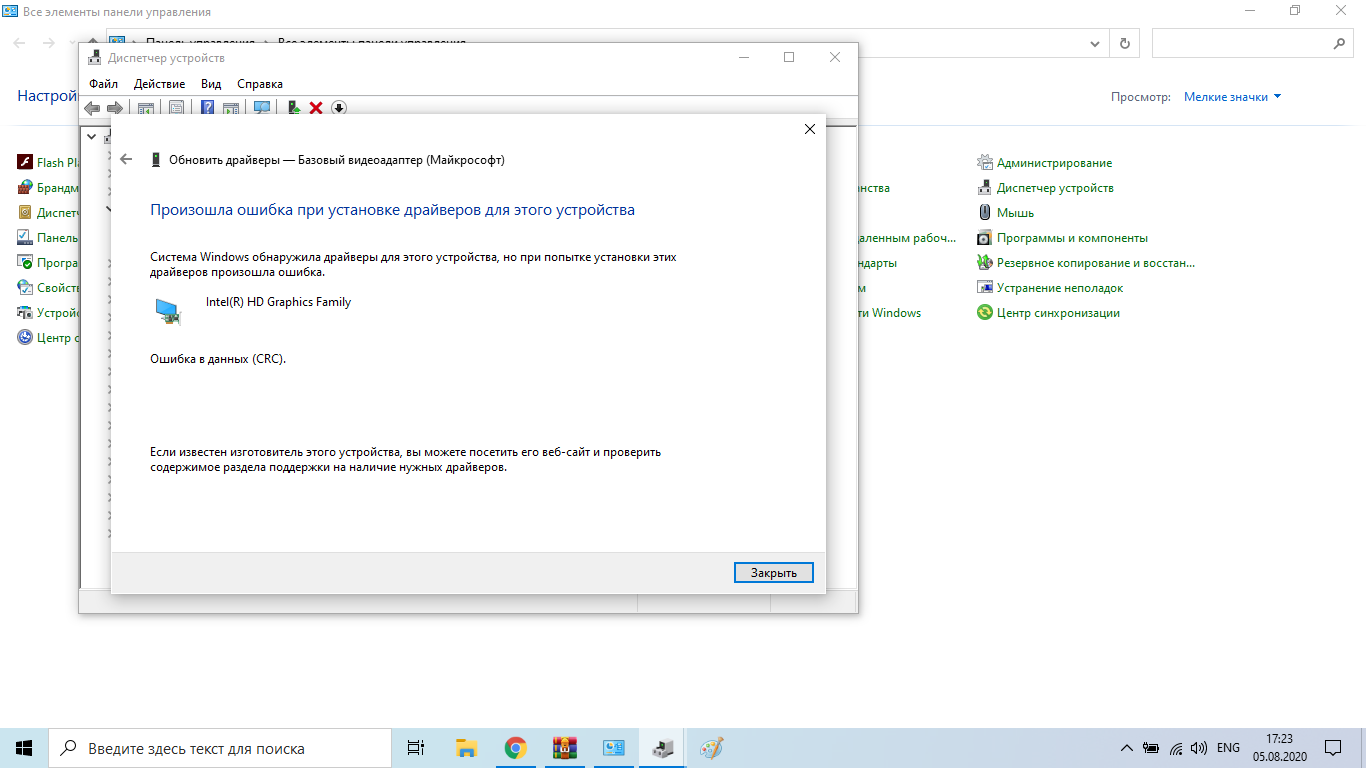Click the Wi-Fi network tray icon
This screenshot has width=1366, height=768.
[1176, 748]
